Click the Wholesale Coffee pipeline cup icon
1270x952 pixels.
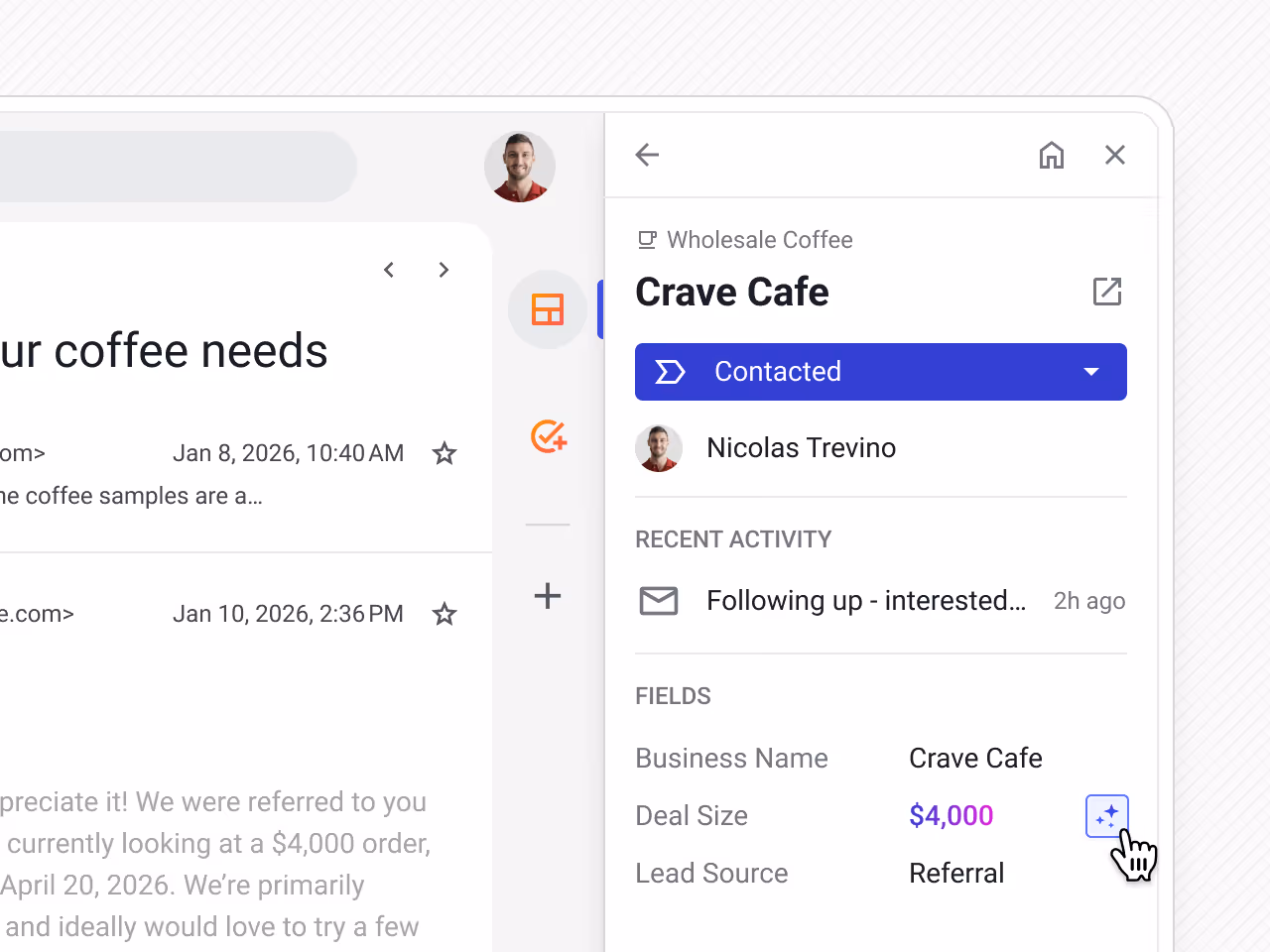tap(647, 239)
